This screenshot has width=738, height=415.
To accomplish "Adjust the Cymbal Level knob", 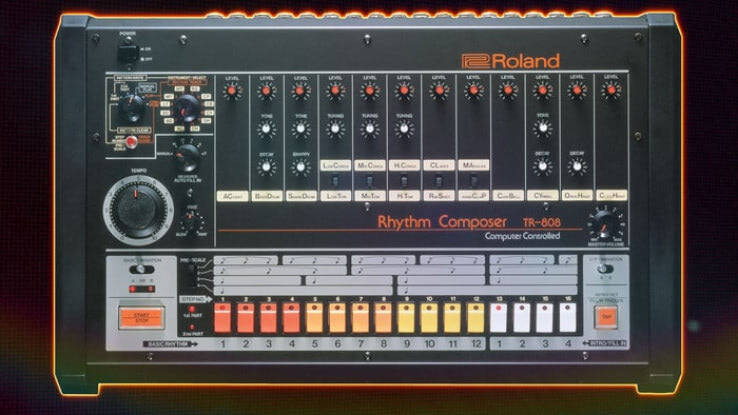I will [543, 90].
